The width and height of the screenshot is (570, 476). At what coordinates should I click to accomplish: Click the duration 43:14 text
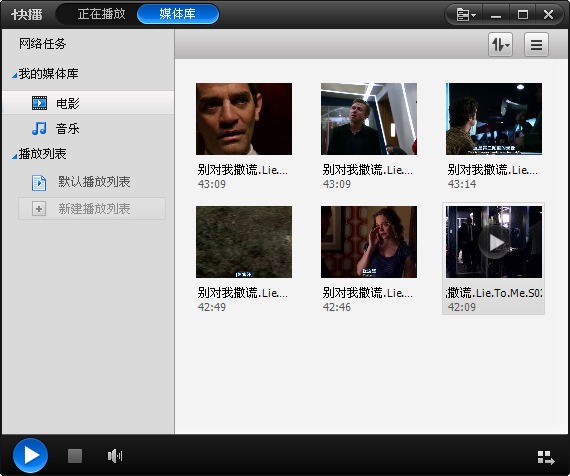click(462, 184)
